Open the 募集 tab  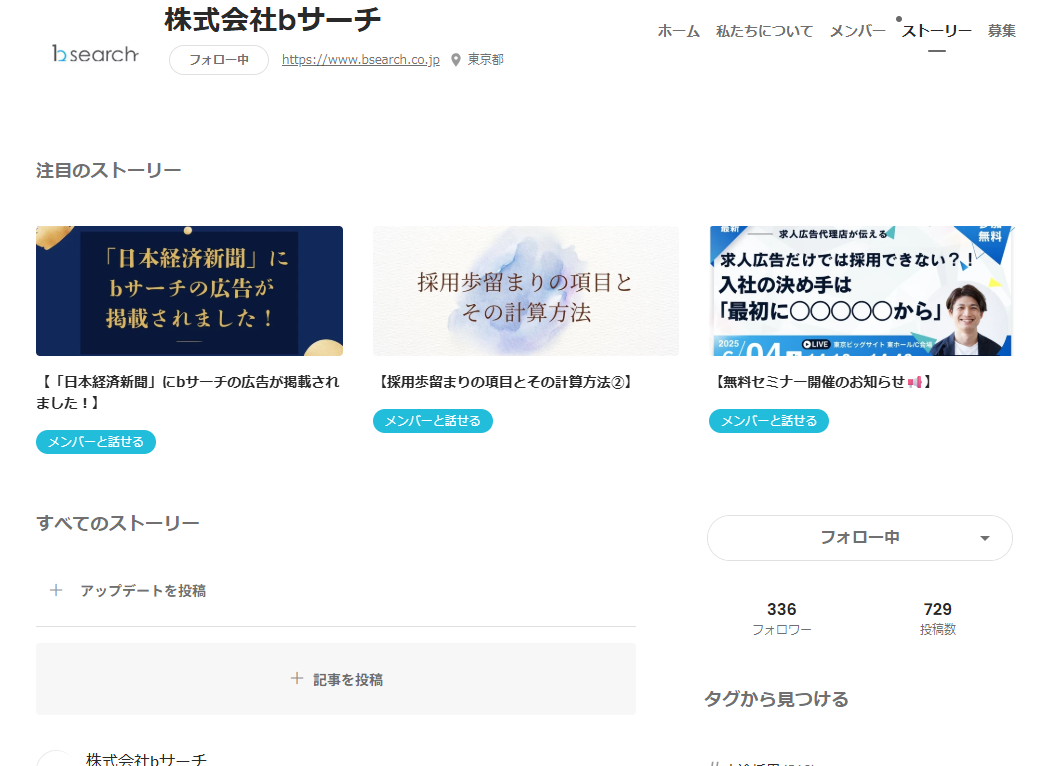1001,31
